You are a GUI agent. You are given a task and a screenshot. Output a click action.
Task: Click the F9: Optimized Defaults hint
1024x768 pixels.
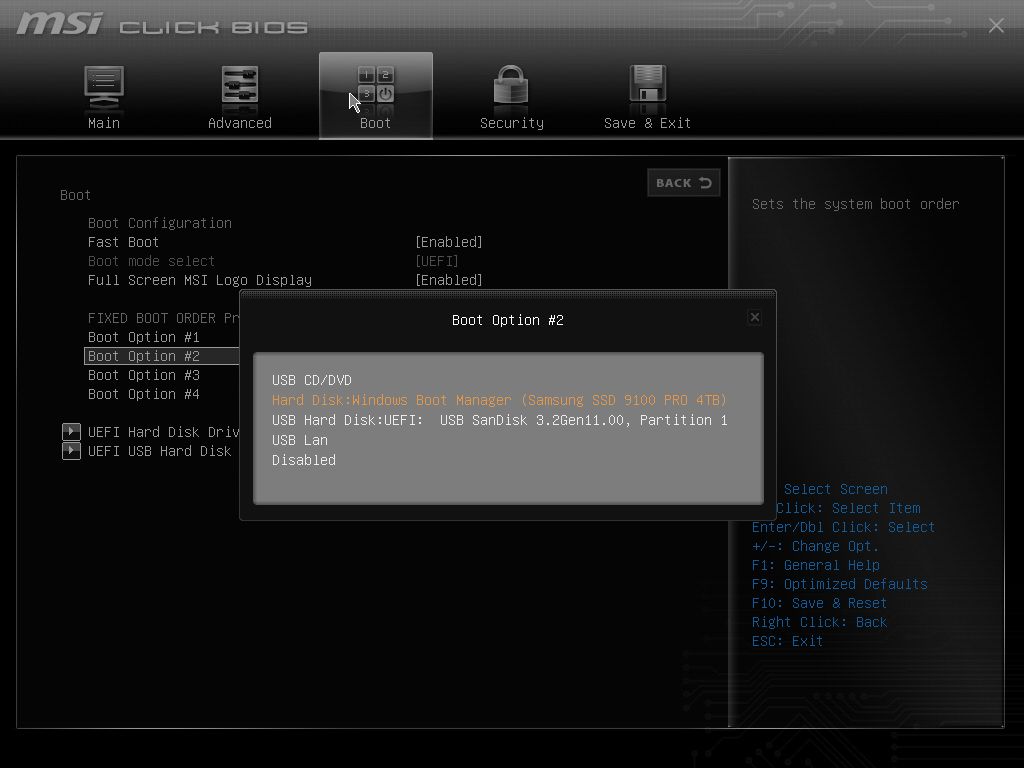tap(839, 584)
